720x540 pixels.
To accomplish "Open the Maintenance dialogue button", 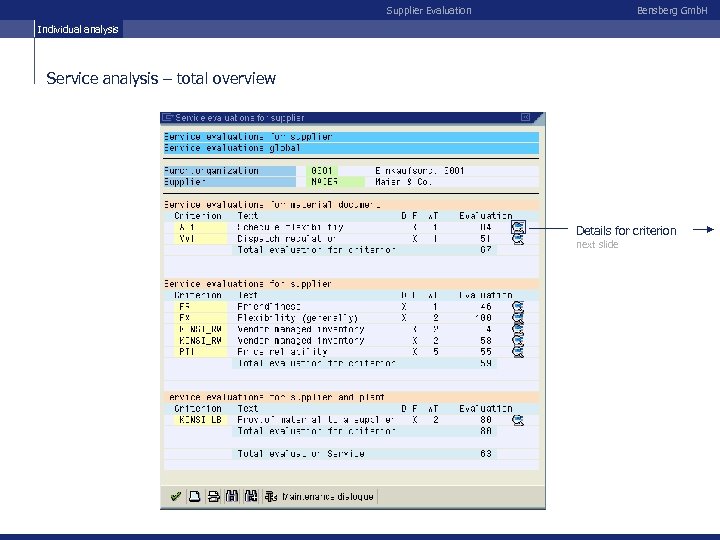I will pos(320,496).
